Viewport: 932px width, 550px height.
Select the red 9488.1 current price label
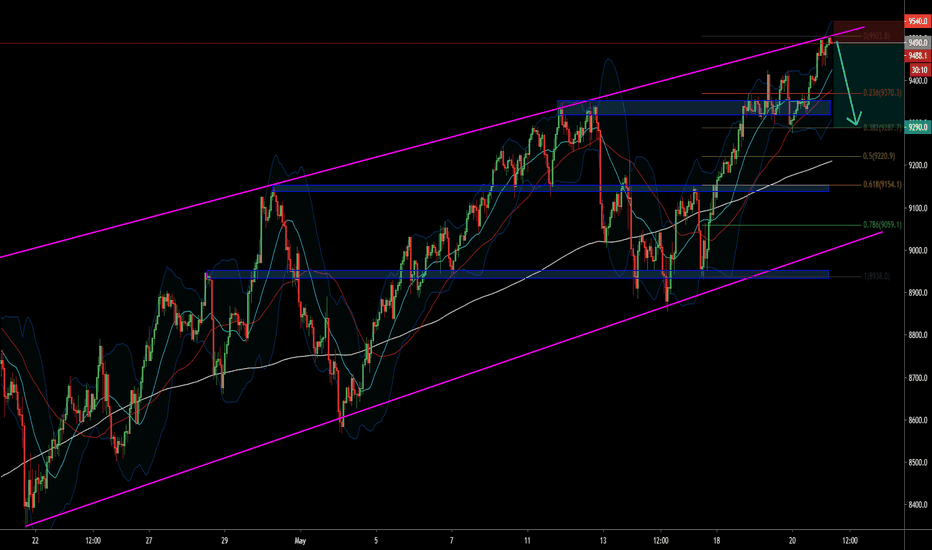pos(917,55)
